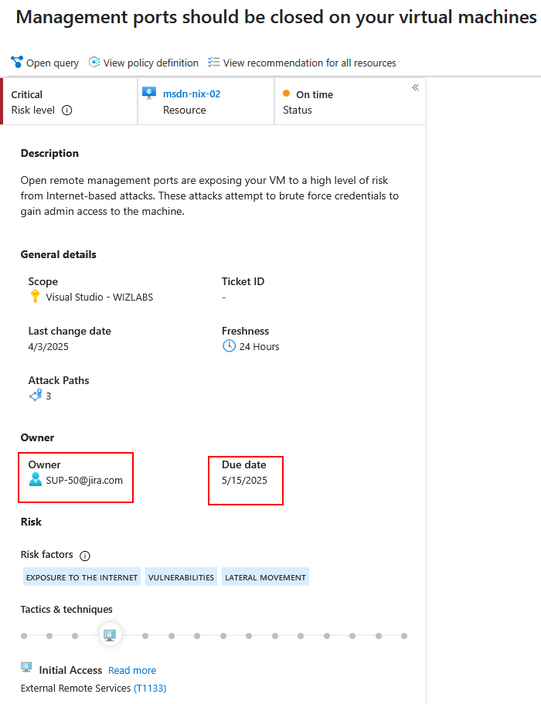
Task: Click the Ticket ID dash link
Action: click(224, 297)
